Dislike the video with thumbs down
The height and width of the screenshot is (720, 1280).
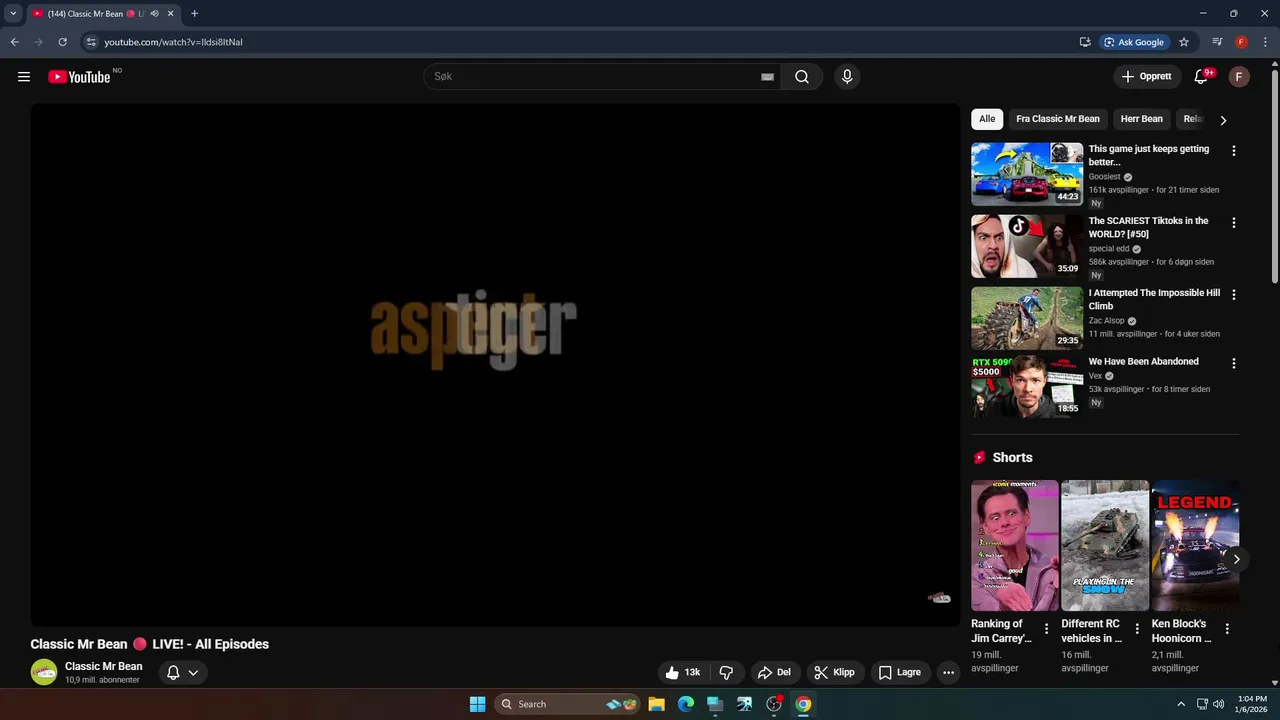[727, 673]
